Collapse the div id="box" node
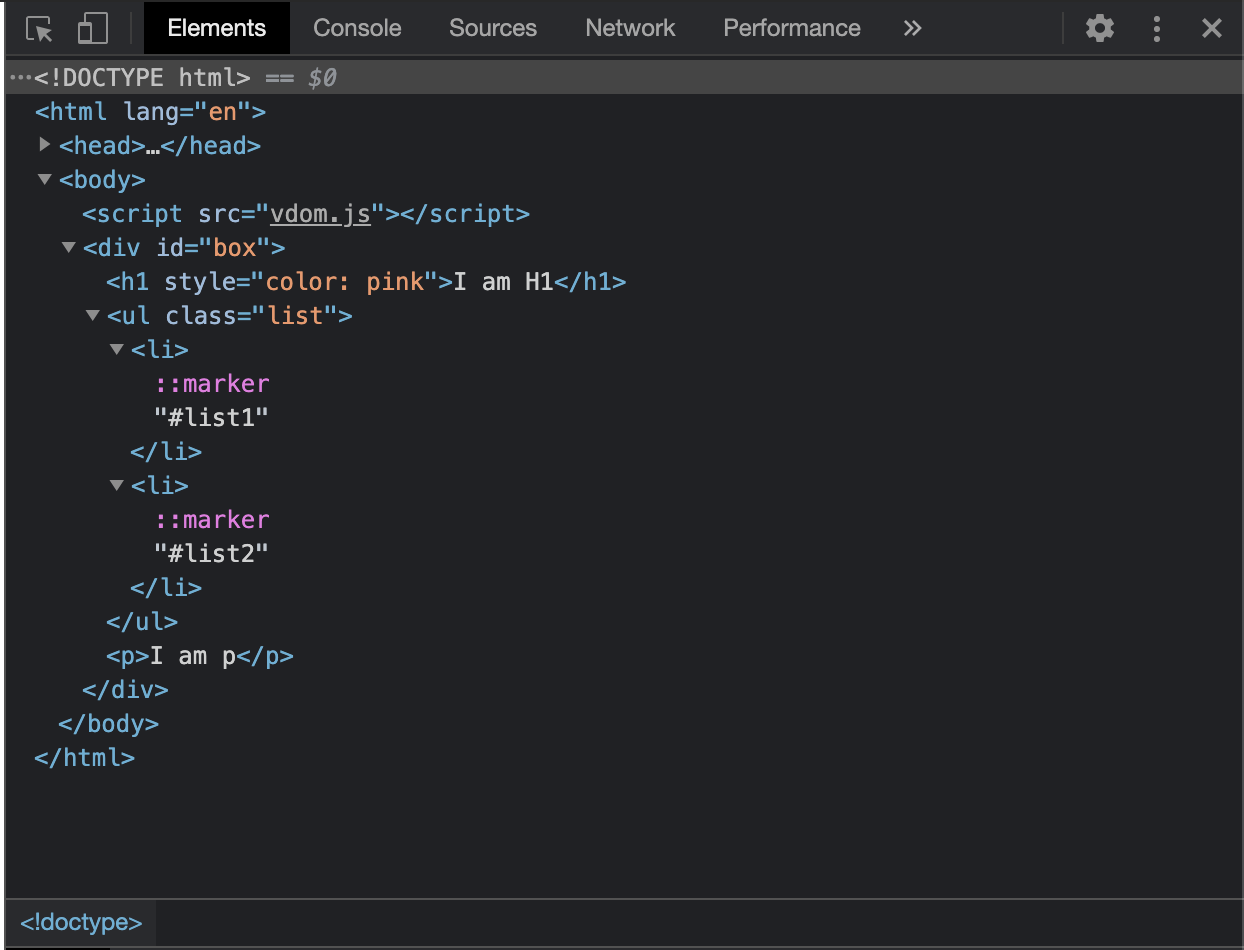 pos(68,247)
